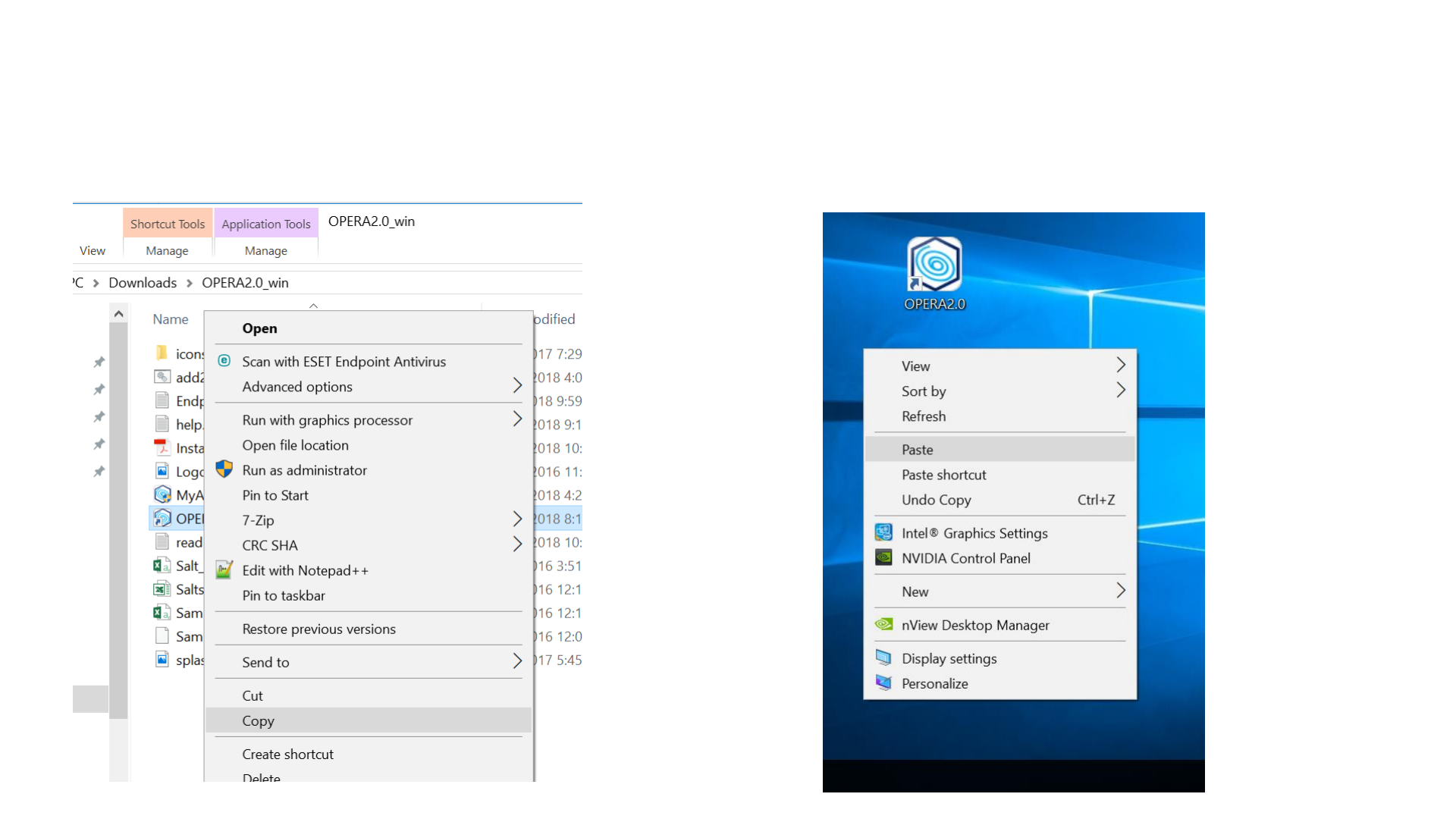Expand the desktop New submenu

pos(1120,591)
